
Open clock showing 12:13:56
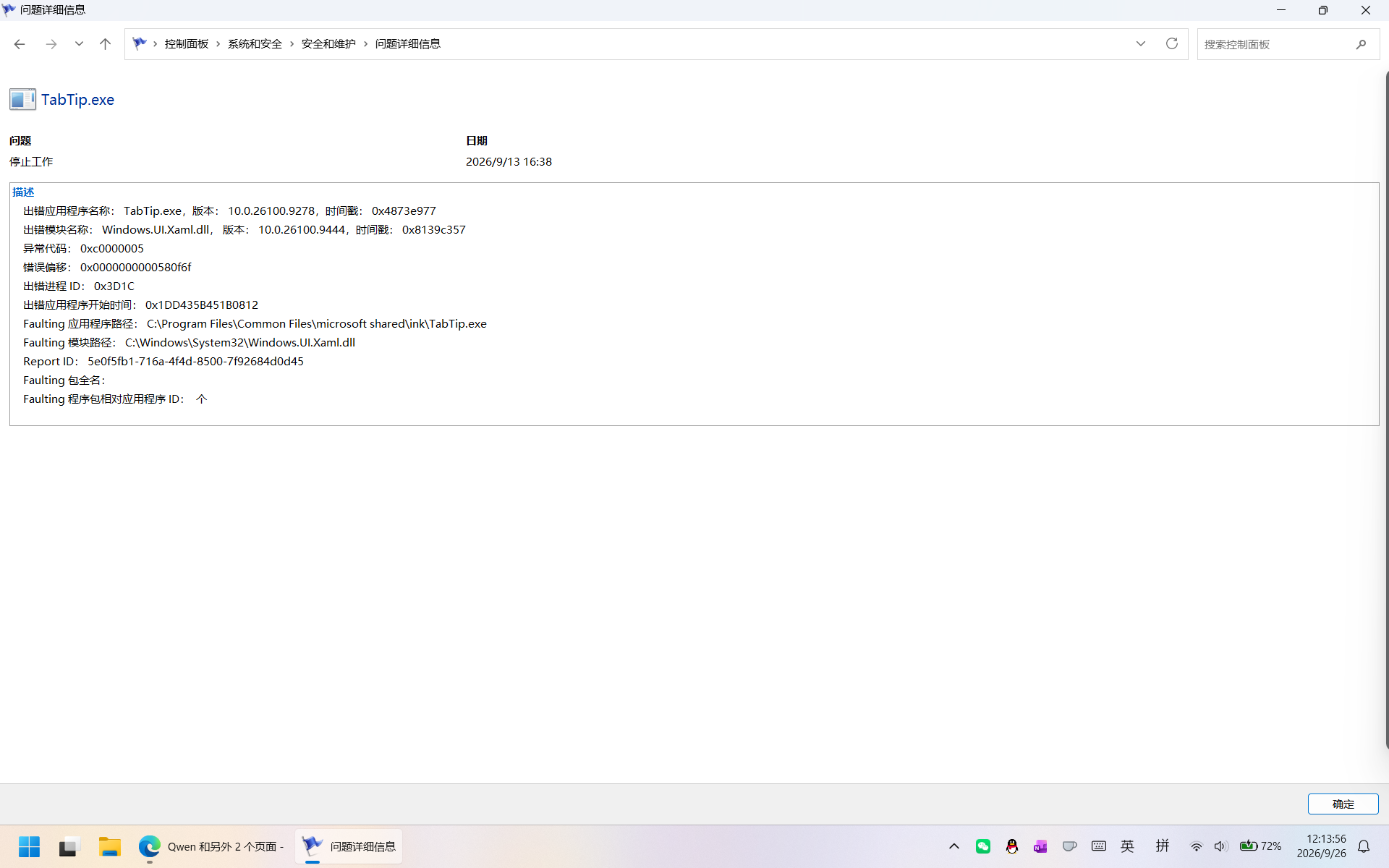point(1322,846)
